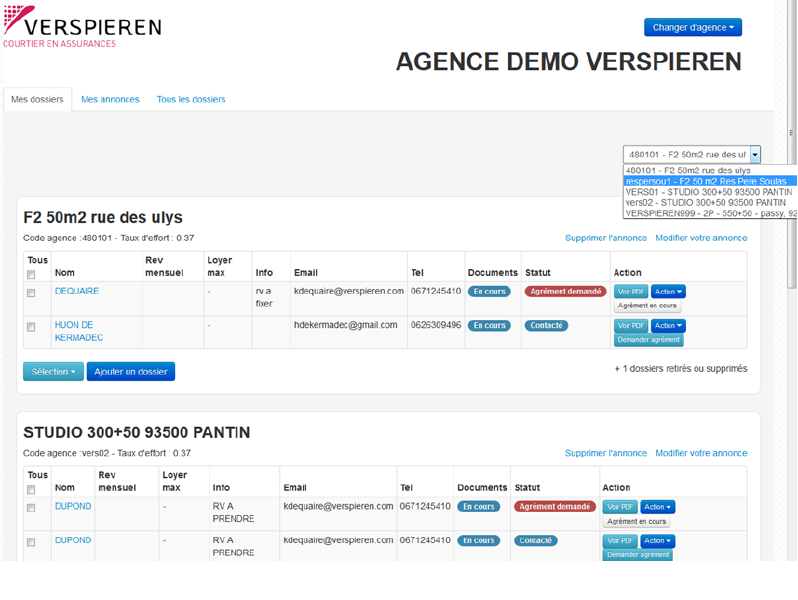Click Agrément en cours in DEQUAIRE row
This screenshot has width=798, height=600.
pos(647,305)
